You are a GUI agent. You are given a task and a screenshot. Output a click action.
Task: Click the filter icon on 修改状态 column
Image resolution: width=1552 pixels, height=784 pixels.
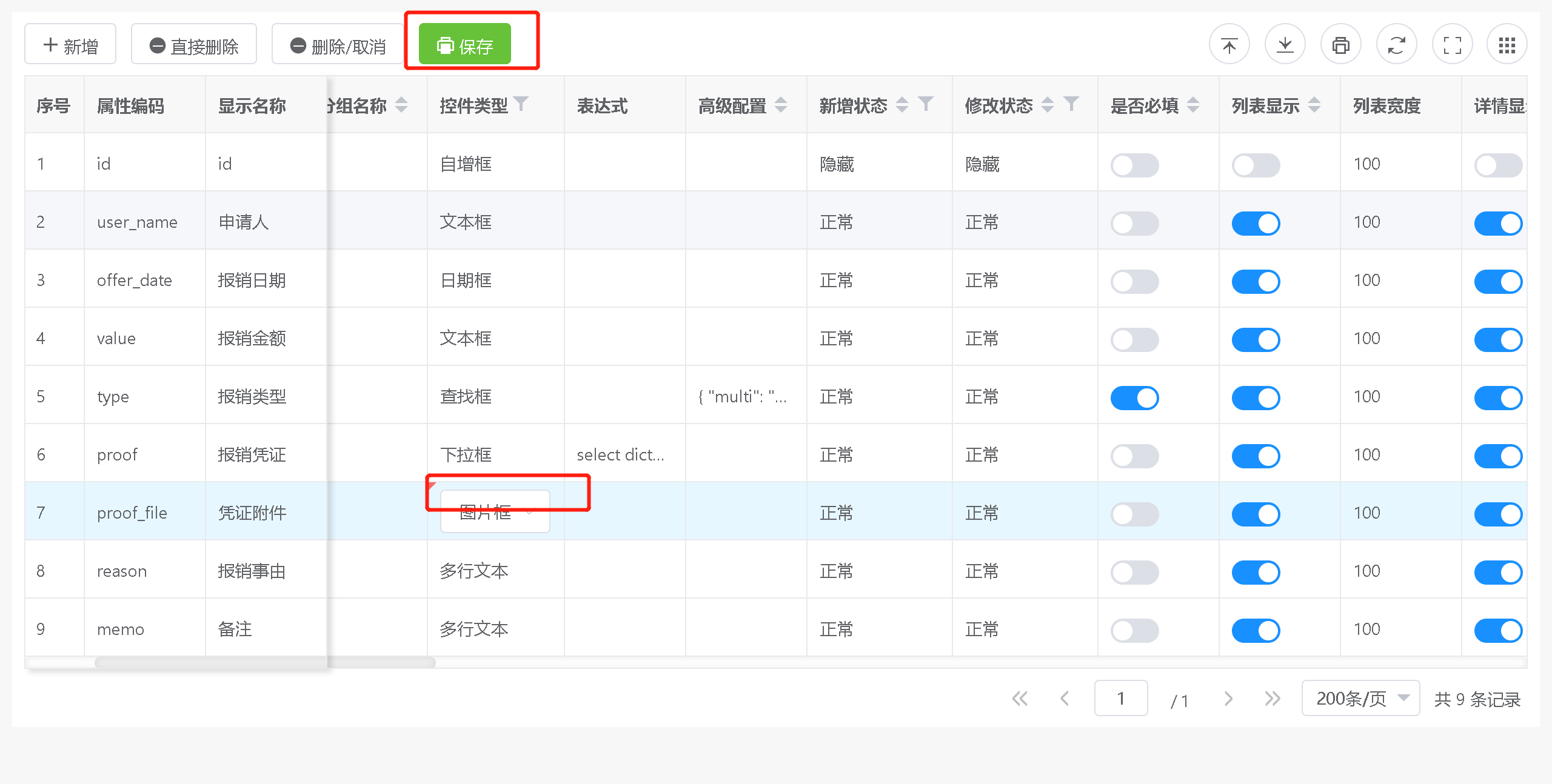[1071, 104]
